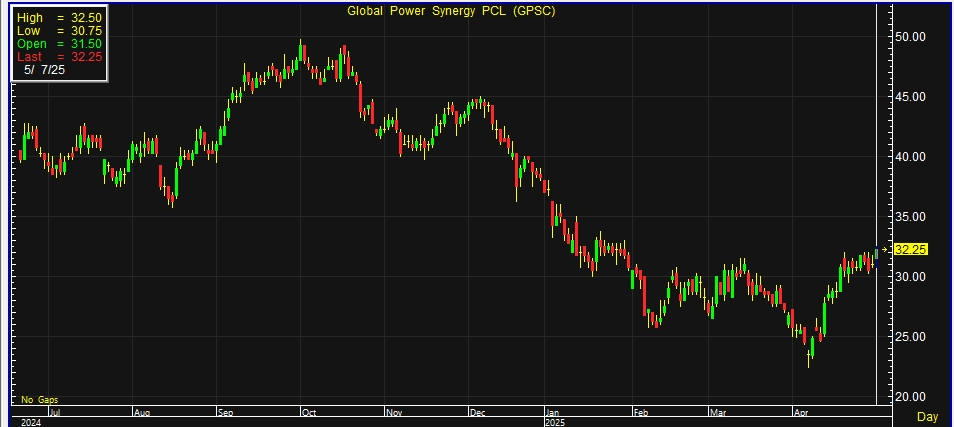Click the chart title Global Power Synergy PCL (GPSC)
This screenshot has height=427, width=954.
(x=451, y=11)
